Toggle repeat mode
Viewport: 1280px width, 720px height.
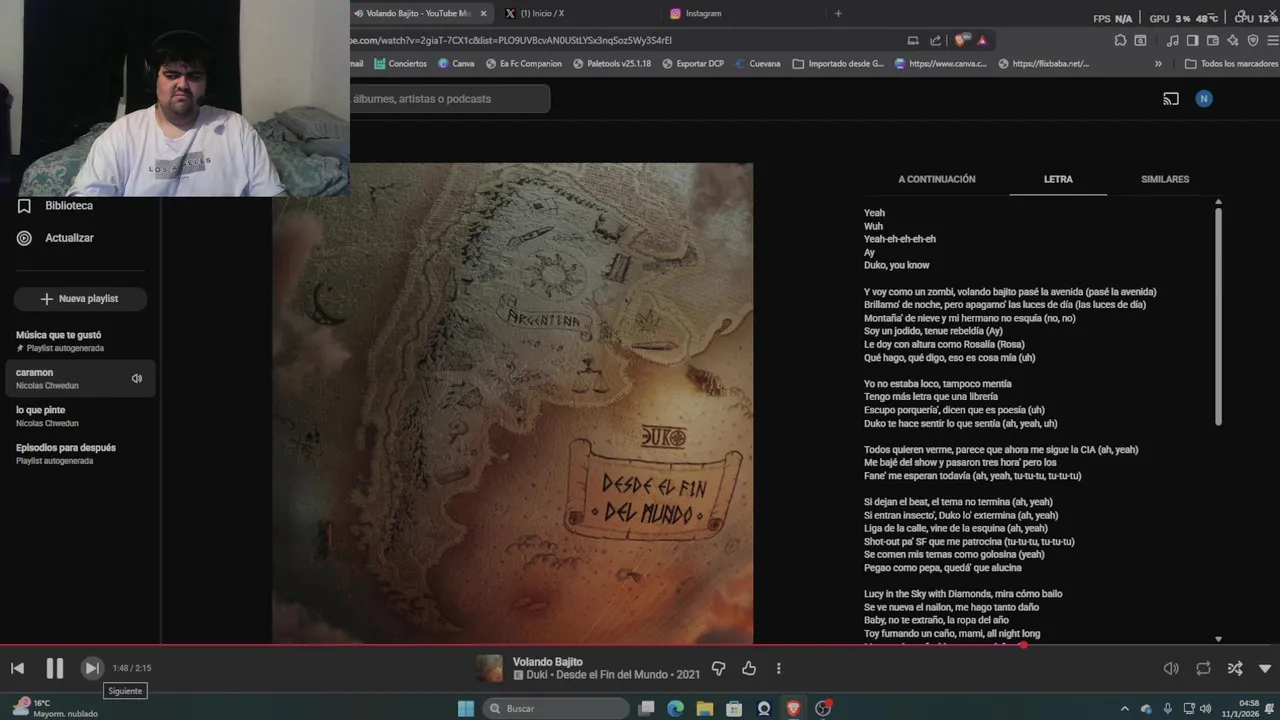(1203, 668)
